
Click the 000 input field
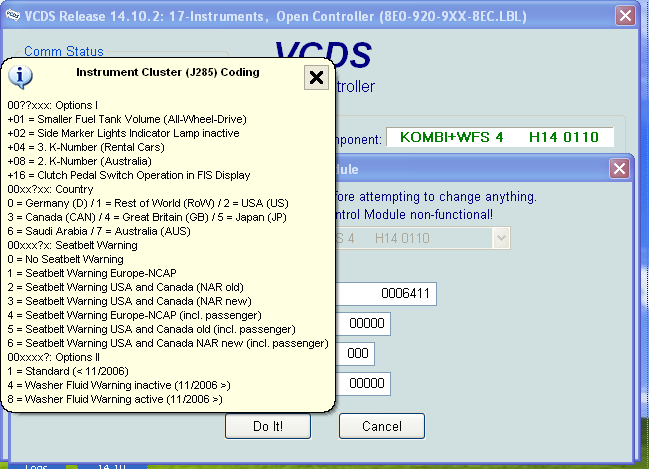coord(355,354)
